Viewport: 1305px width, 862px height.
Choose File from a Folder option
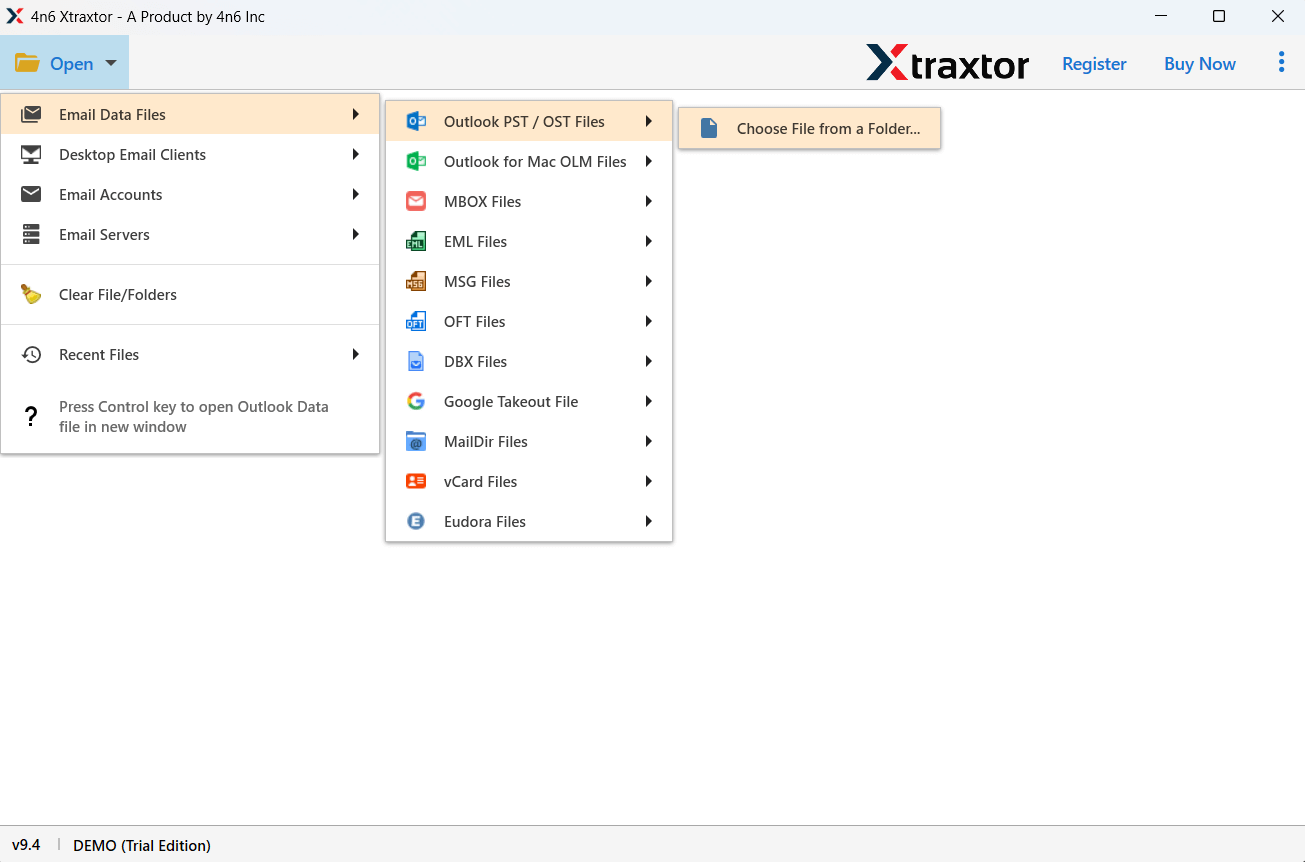808,127
